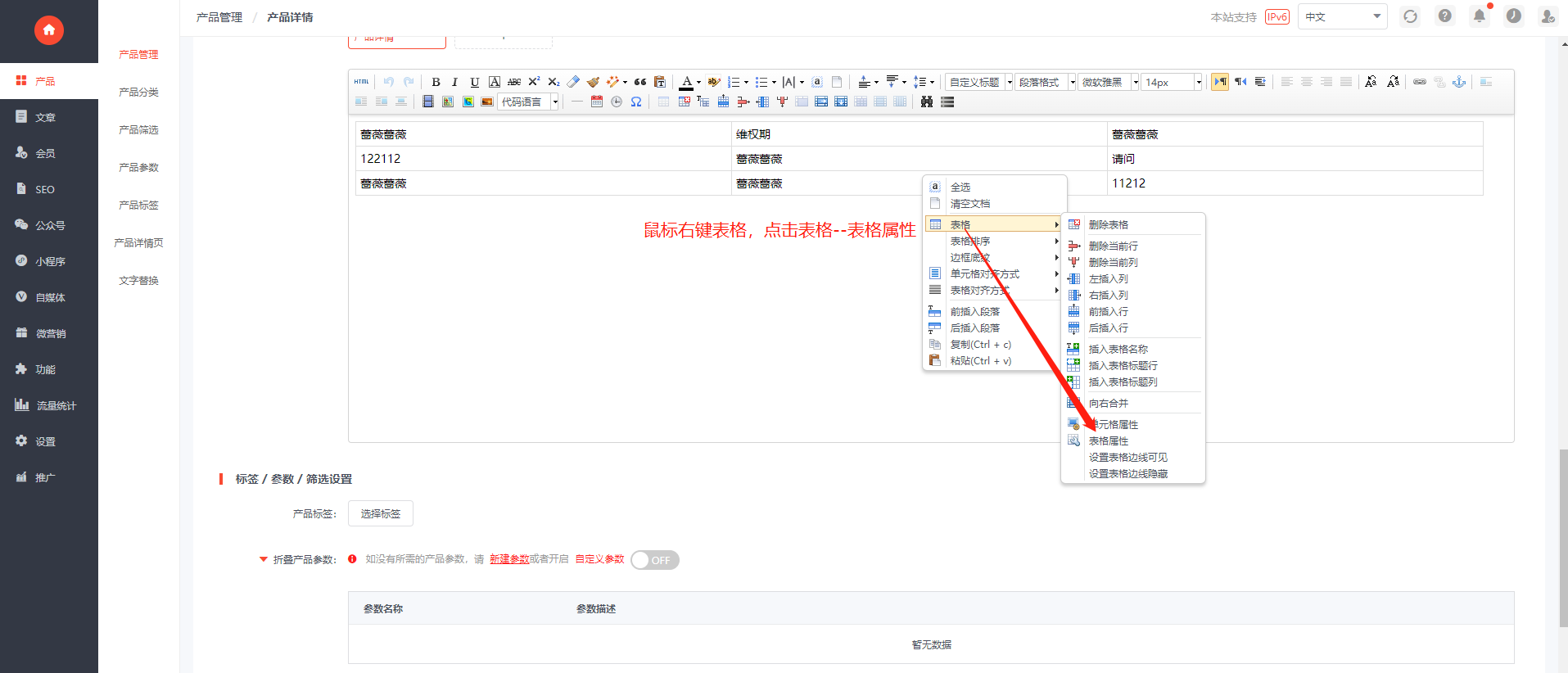
Task: Open notifications bell in top bar
Action: coord(1480,16)
